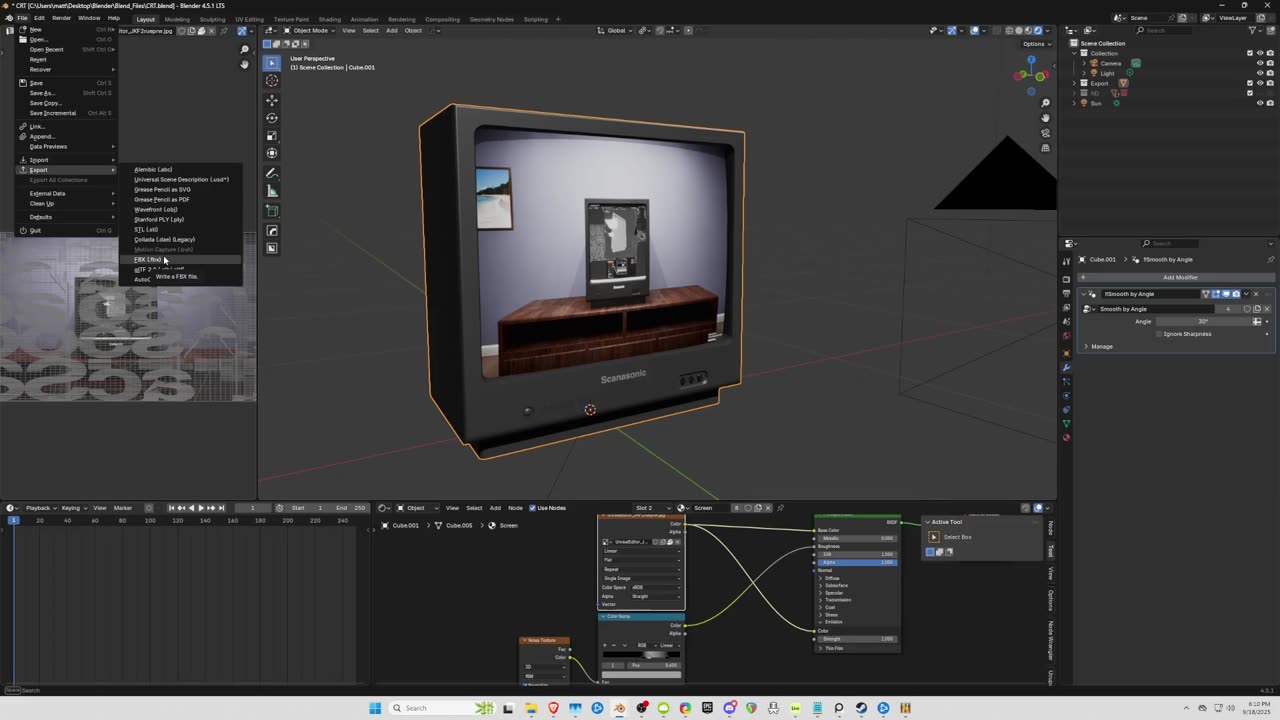
Task: Open the Material properties tab icon
Action: [x=1066, y=438]
